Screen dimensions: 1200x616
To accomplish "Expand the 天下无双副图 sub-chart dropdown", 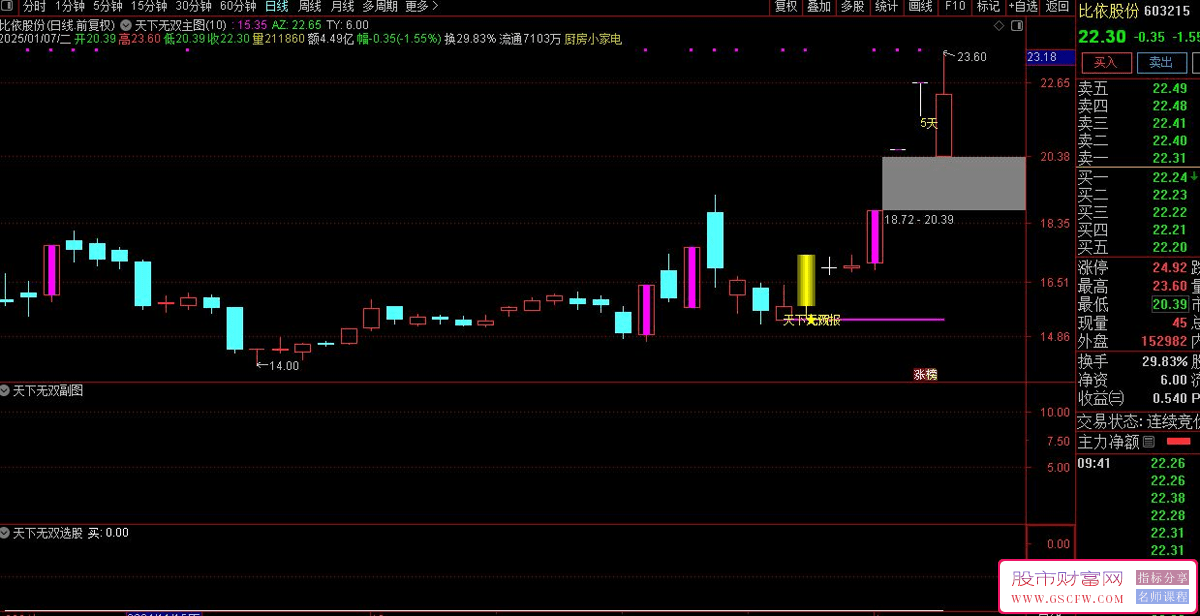I will click(6, 391).
